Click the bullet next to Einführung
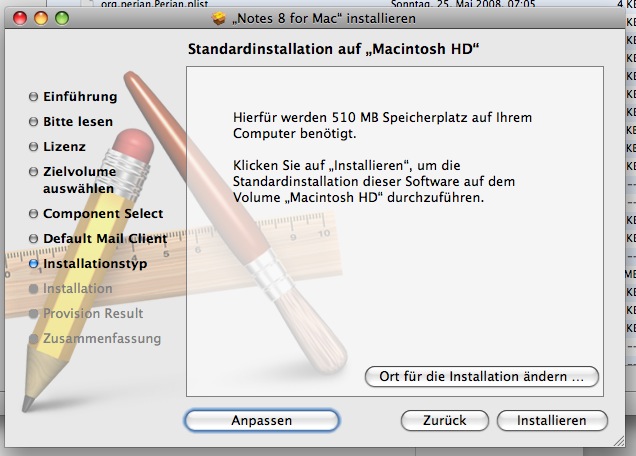The width and height of the screenshot is (636, 456). [34, 97]
